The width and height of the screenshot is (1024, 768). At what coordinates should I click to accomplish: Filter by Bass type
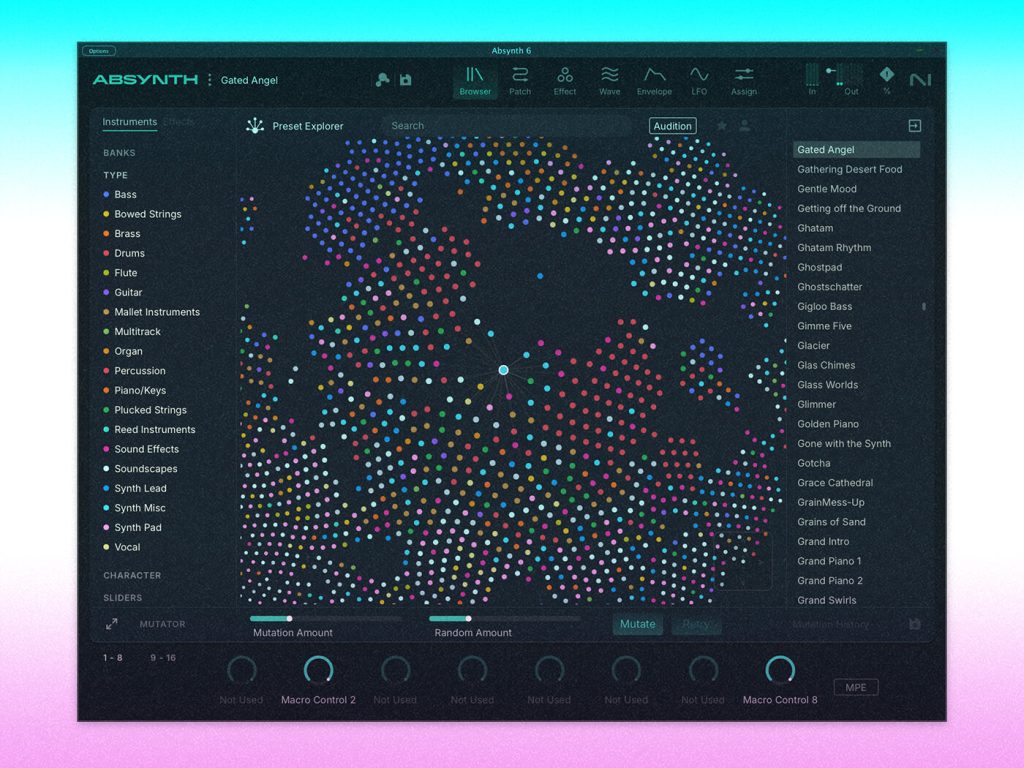coord(120,195)
